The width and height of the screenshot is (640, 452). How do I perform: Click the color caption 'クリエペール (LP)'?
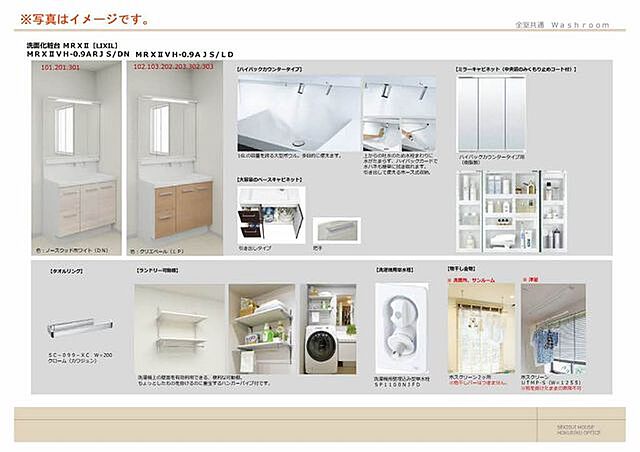[157, 252]
